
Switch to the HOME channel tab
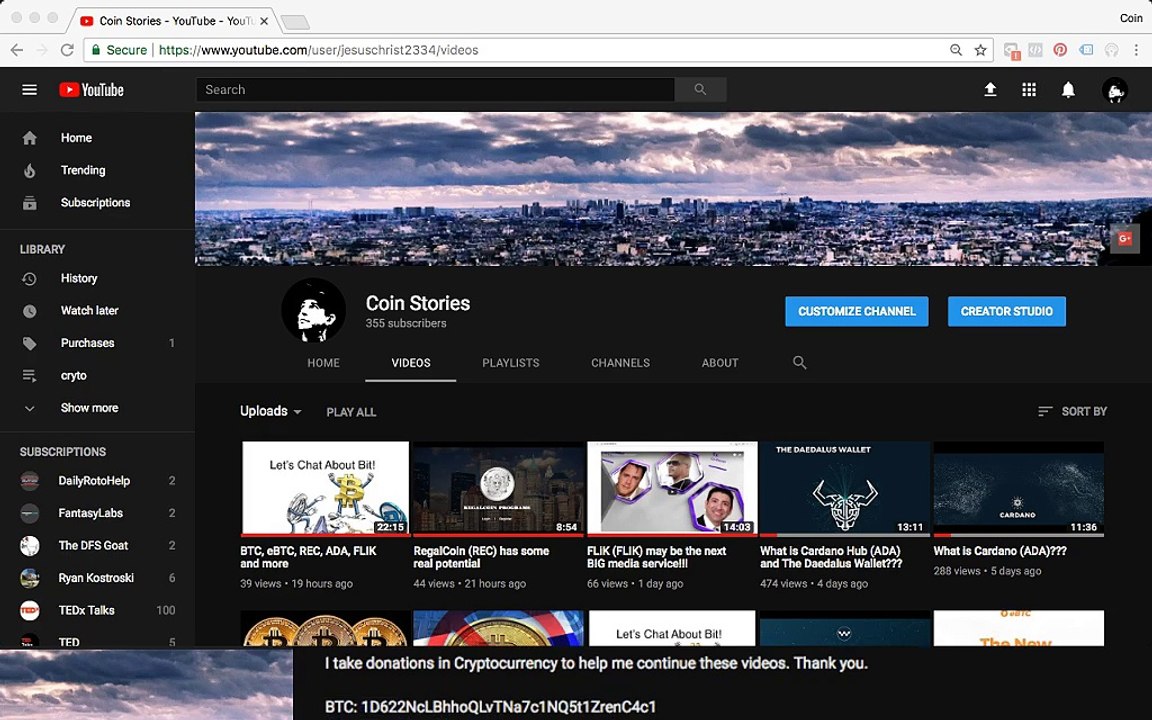coord(323,363)
